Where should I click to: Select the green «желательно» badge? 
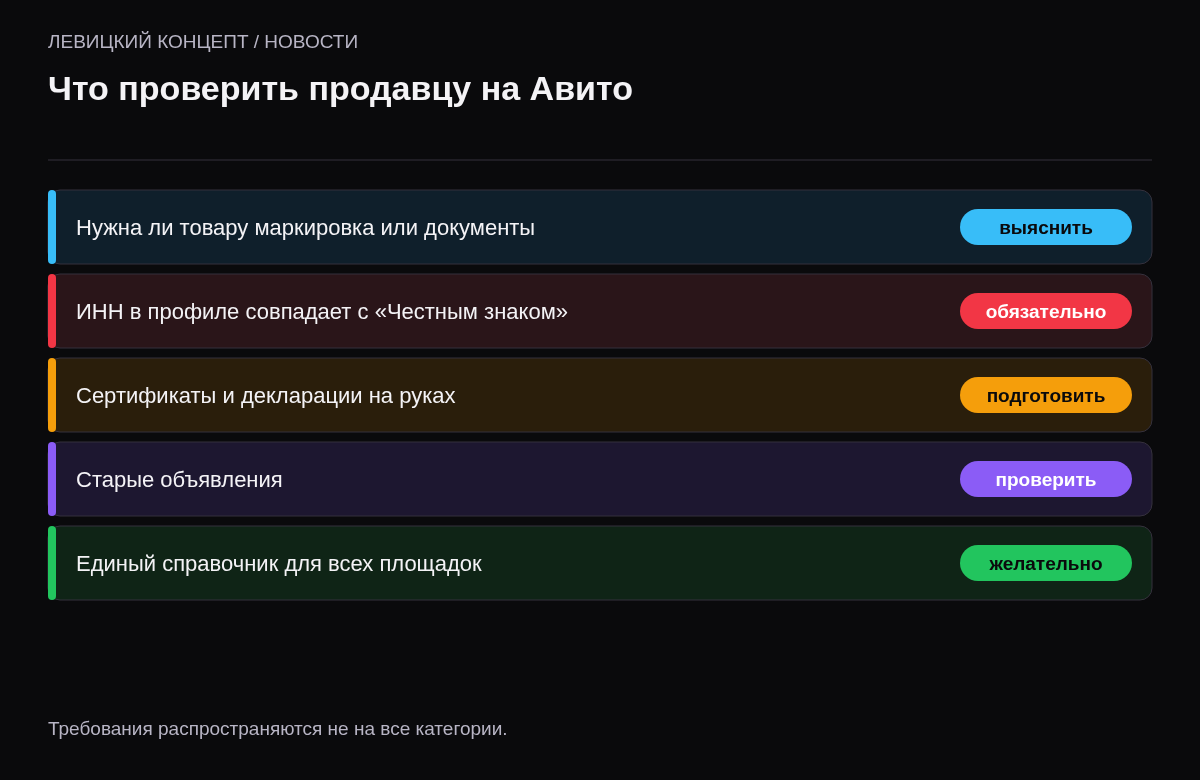[1046, 563]
